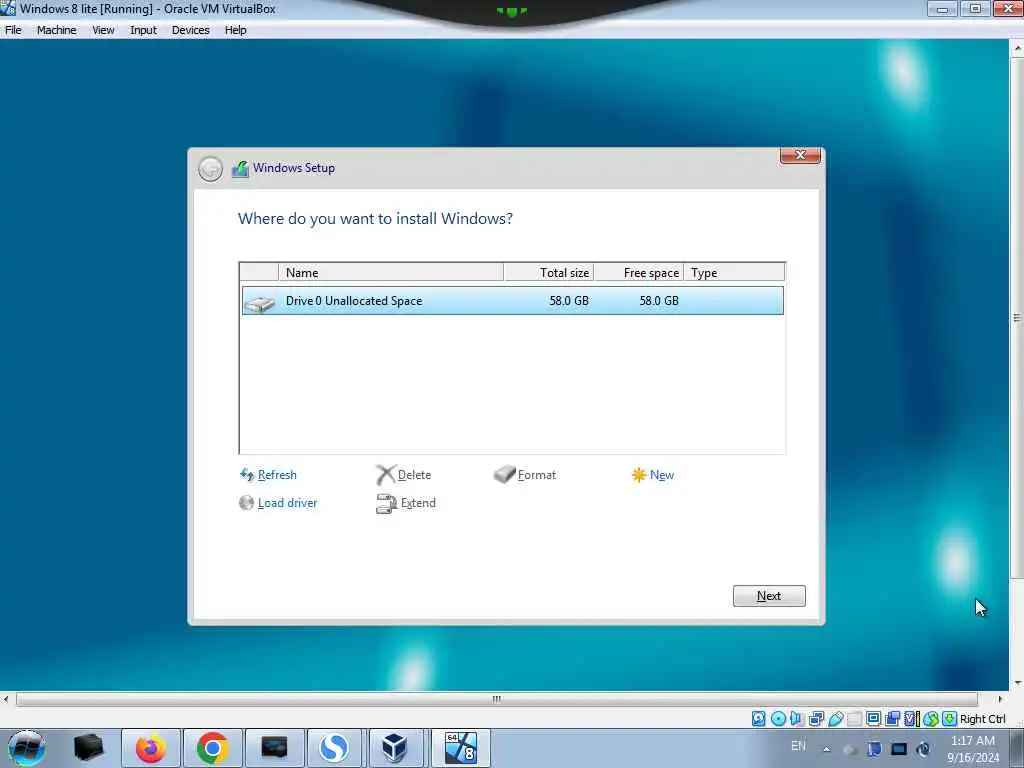Click the VM window's left scroll arrow
Screen dimensions: 1024x768
point(6,699)
